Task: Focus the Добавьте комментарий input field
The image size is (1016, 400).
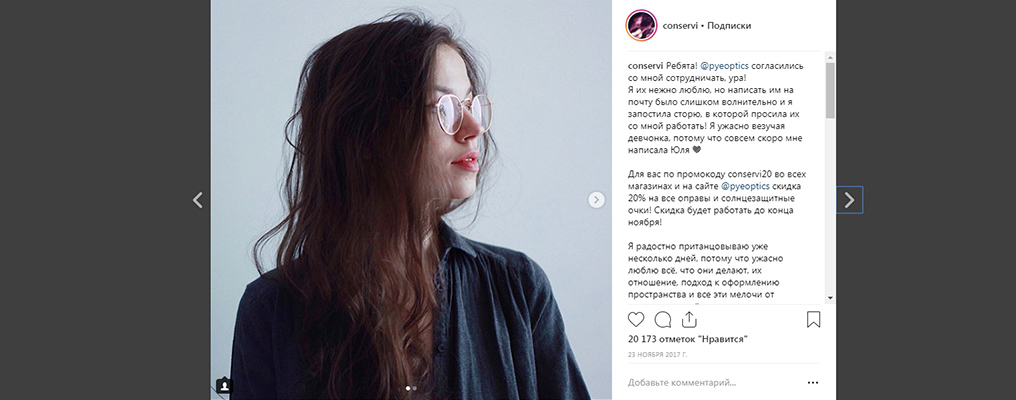Action: (713, 382)
